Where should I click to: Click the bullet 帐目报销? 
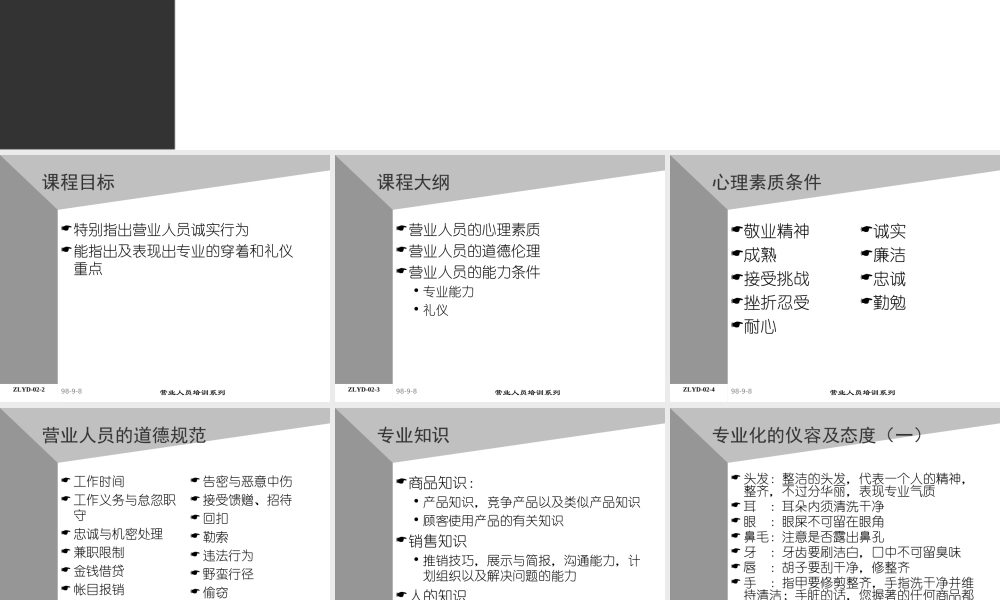pos(99,590)
